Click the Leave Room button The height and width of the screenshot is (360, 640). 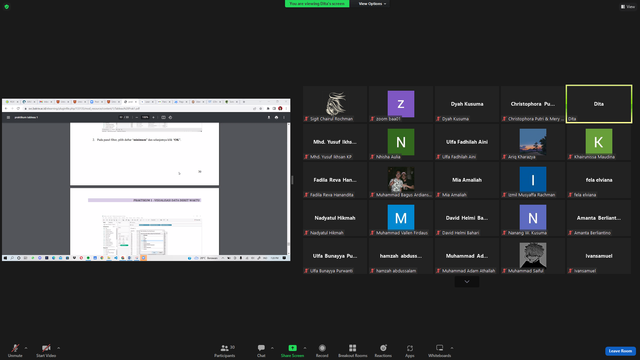(x=620, y=351)
